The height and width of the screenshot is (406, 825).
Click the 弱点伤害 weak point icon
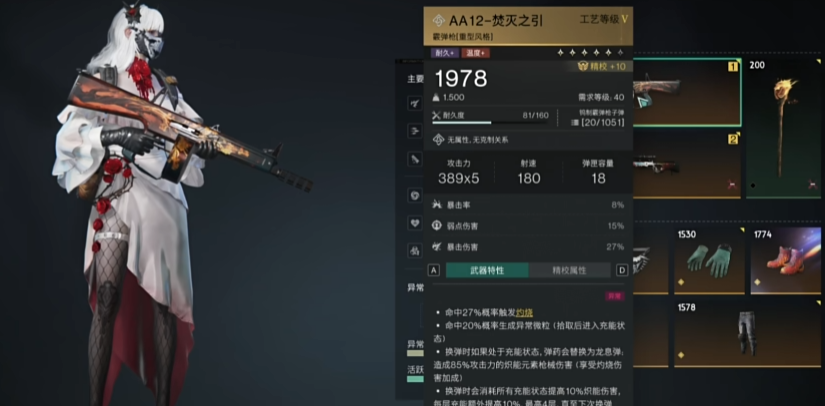point(436,226)
